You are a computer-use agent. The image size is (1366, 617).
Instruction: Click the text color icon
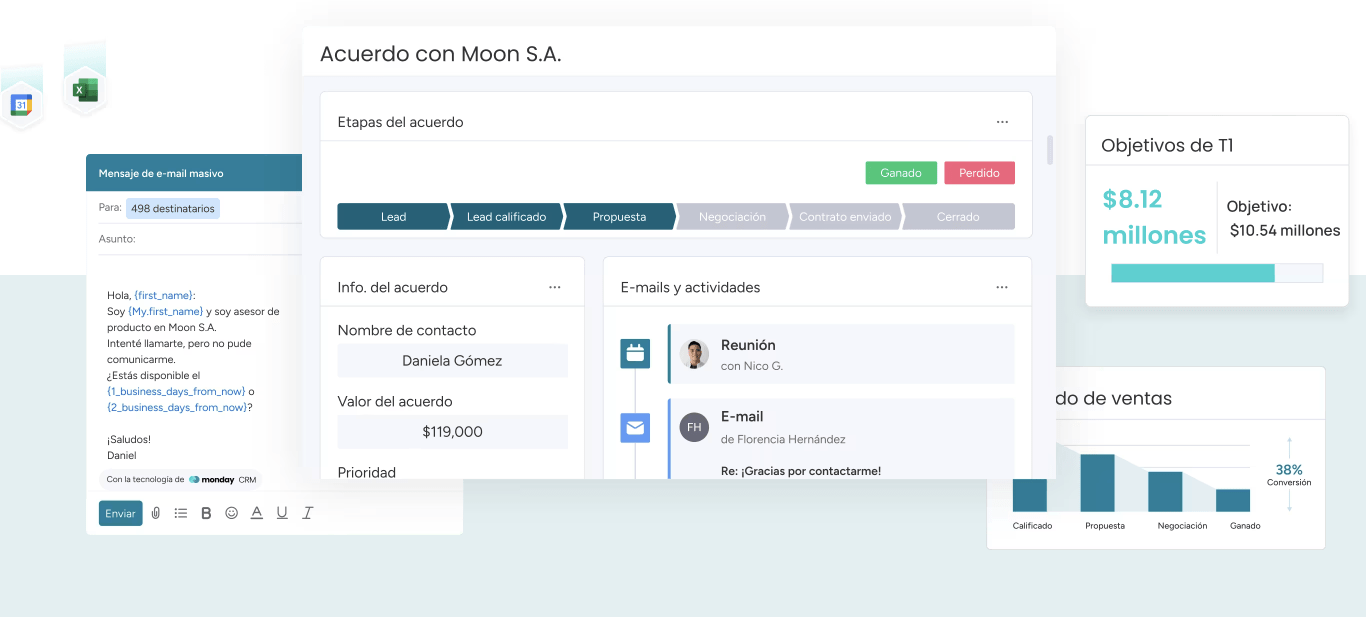tap(256, 513)
